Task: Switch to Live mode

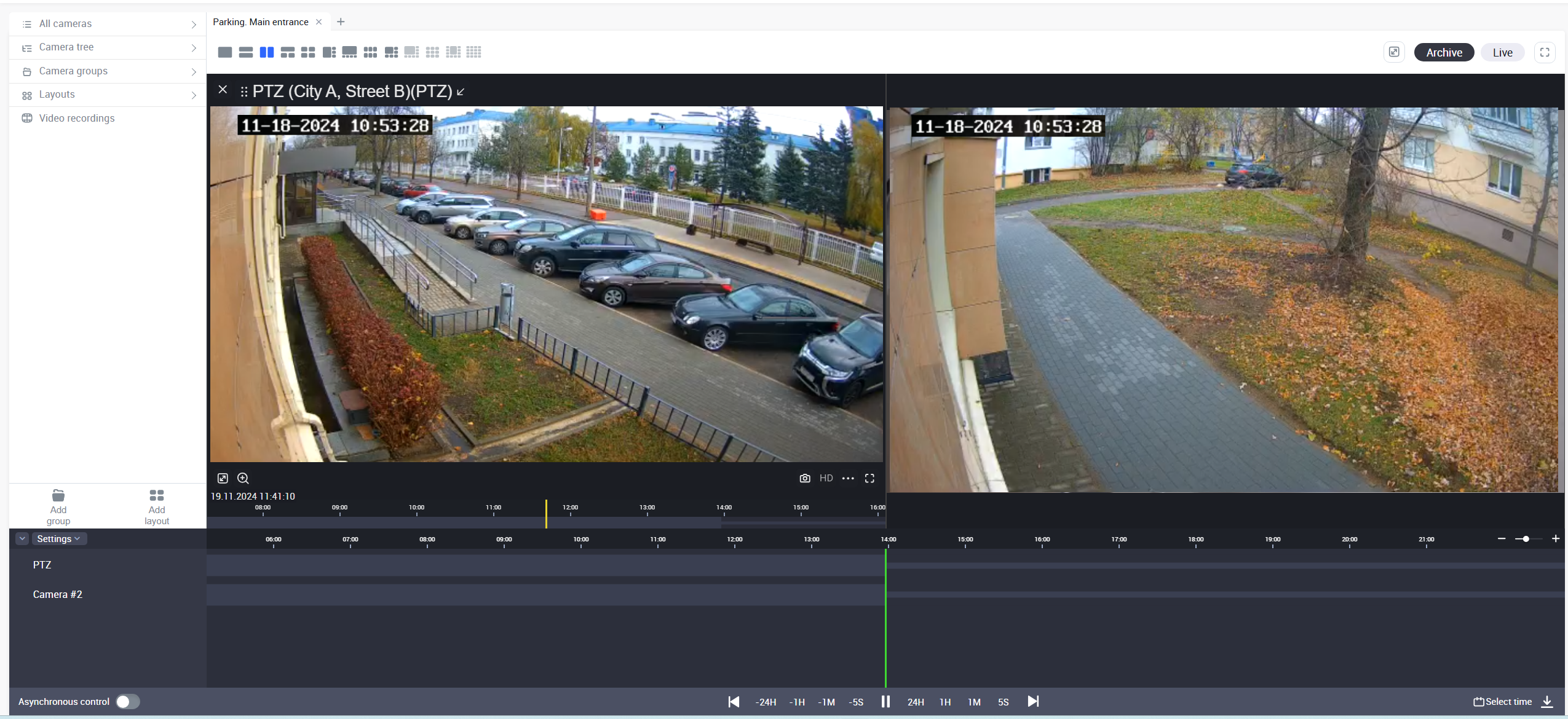Action: pos(1502,53)
